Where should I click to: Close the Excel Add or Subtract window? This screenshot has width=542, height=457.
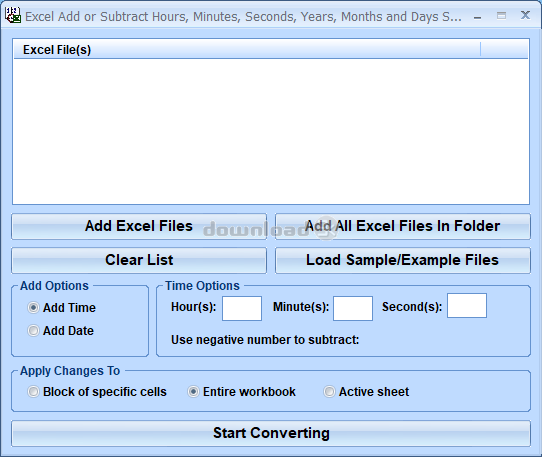click(x=525, y=15)
